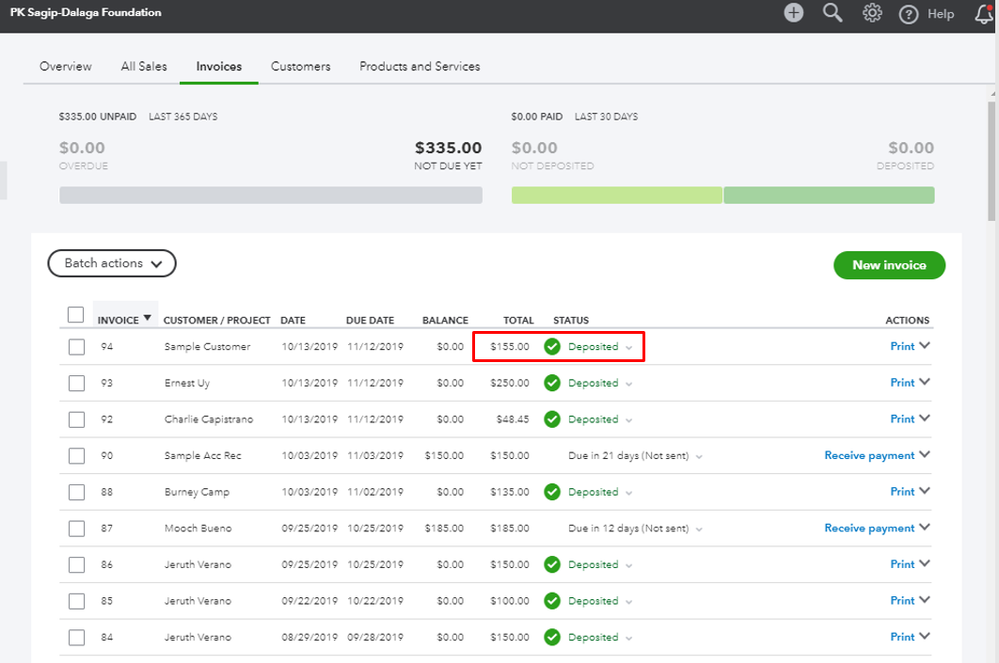Tick the select-all checkbox in table header
Viewport: 999px width, 663px height.
tap(76, 315)
